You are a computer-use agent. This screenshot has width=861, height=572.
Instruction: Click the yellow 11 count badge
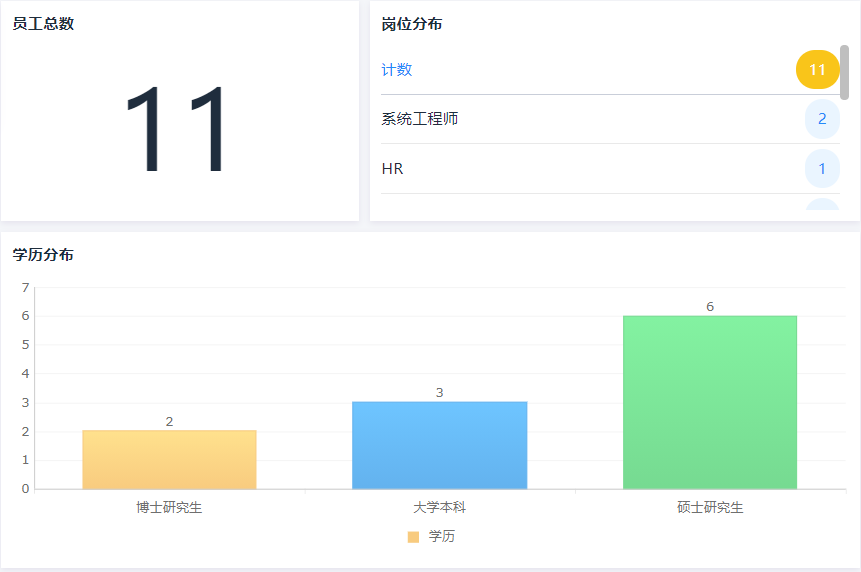817,70
